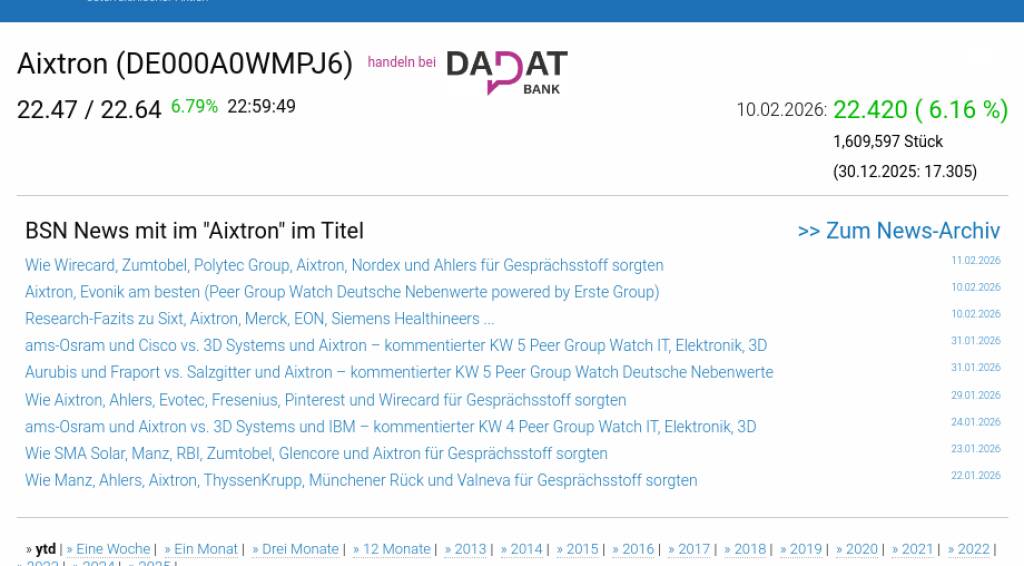Open the Wie SMA Solar, Manz article
Image resolution: width=1024 pixels, height=566 pixels.
click(x=316, y=454)
